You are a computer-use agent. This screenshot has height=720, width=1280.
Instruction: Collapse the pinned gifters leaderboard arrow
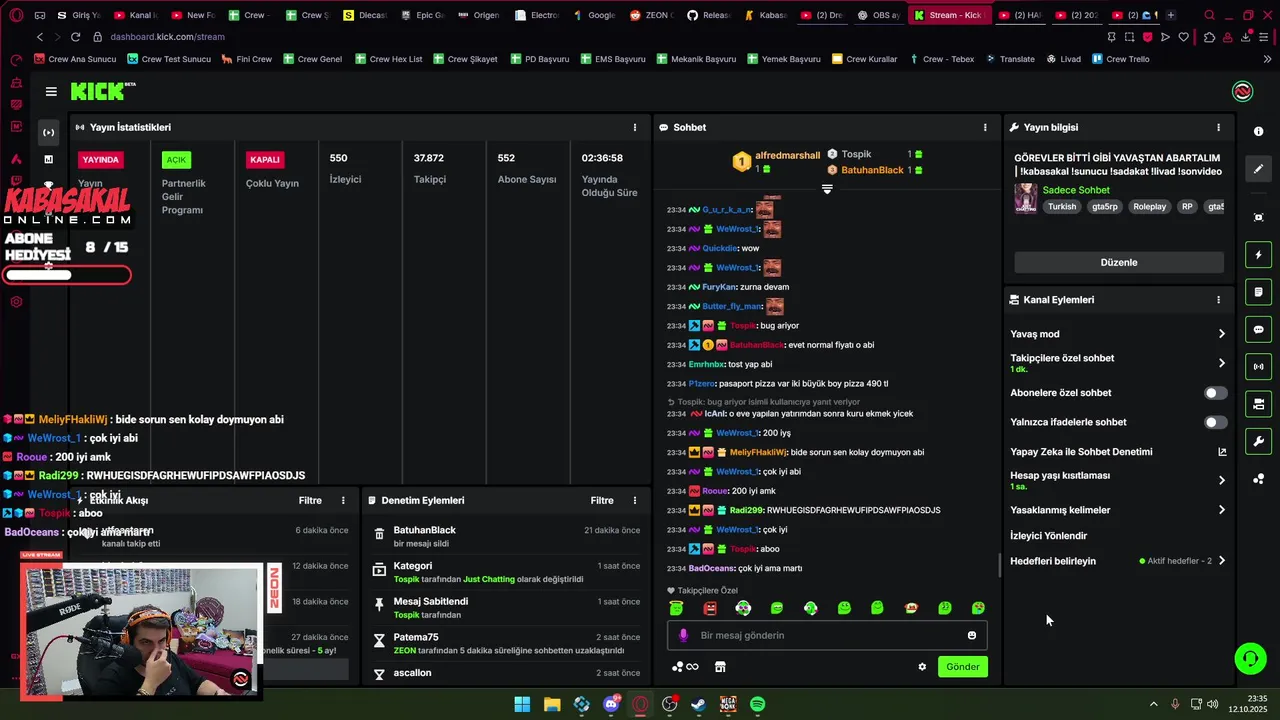coord(827,189)
